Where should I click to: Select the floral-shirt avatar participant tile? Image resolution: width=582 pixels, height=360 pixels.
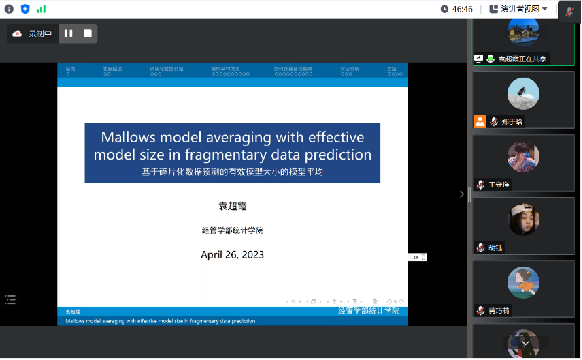click(523, 163)
